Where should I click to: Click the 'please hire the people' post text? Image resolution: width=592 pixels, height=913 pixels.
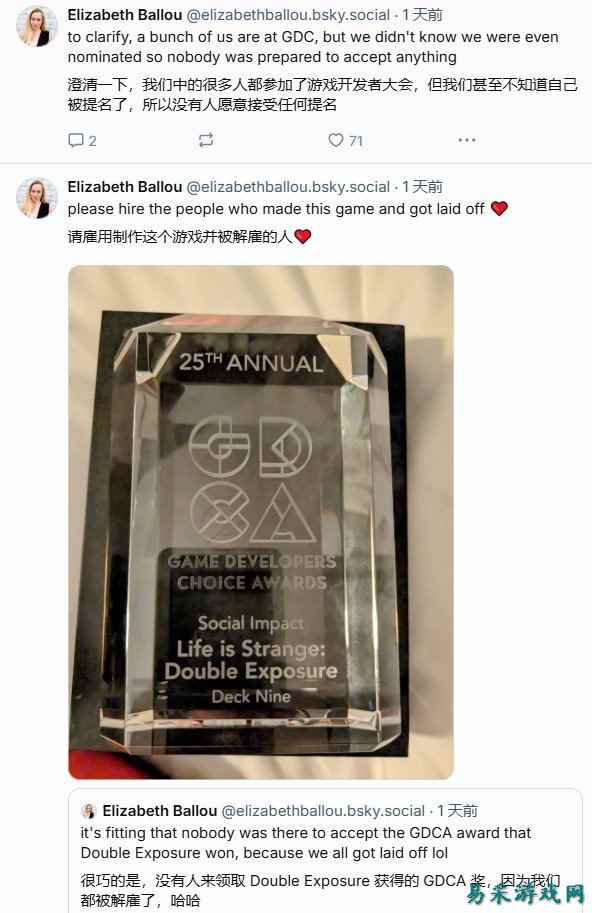[276, 209]
